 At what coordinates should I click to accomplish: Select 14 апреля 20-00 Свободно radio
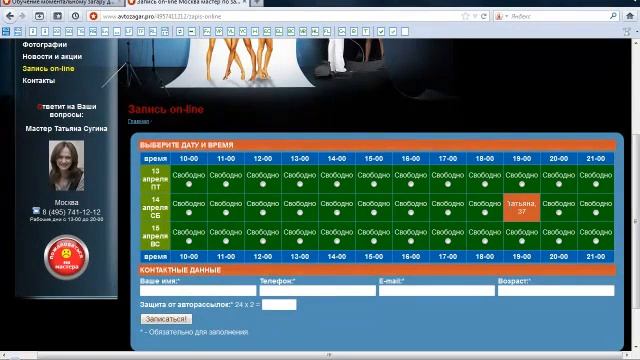tap(558, 213)
